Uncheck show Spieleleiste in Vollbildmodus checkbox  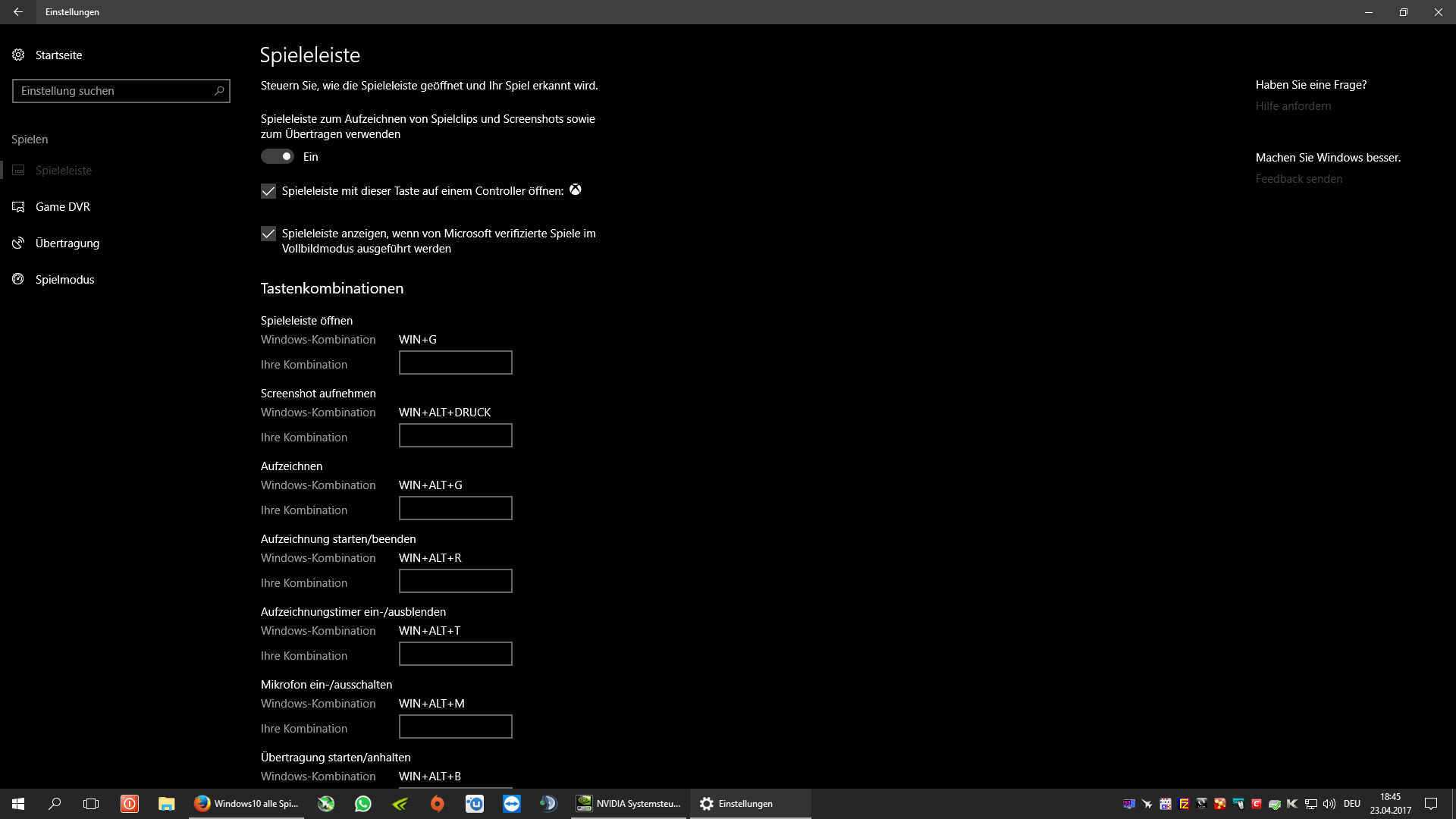(x=268, y=234)
